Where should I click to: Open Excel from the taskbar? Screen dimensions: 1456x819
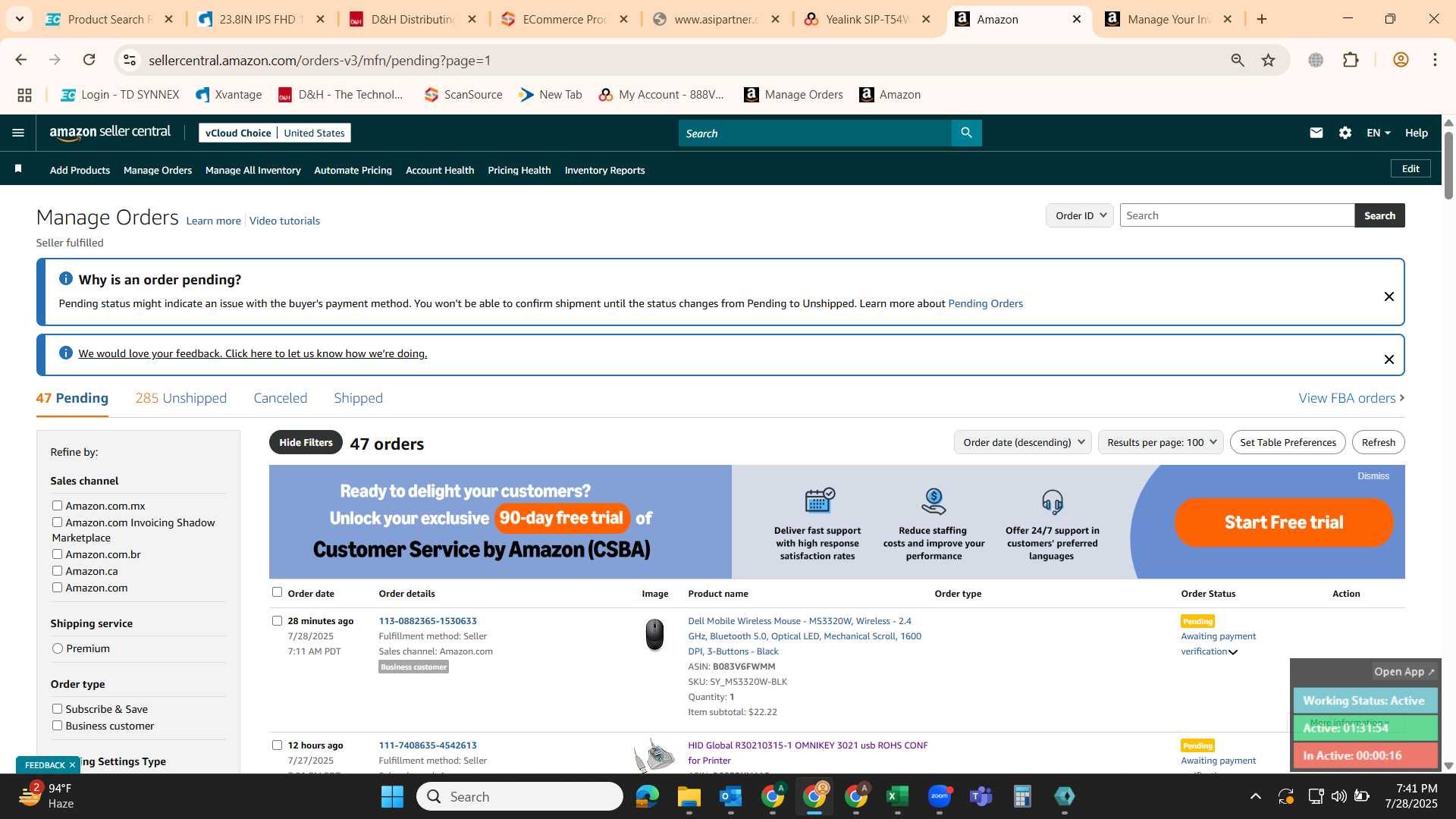[897, 796]
